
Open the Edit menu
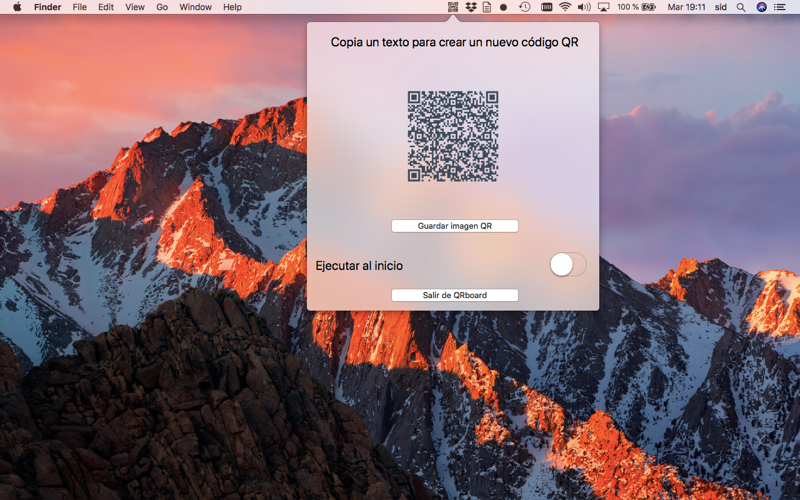(106, 7)
